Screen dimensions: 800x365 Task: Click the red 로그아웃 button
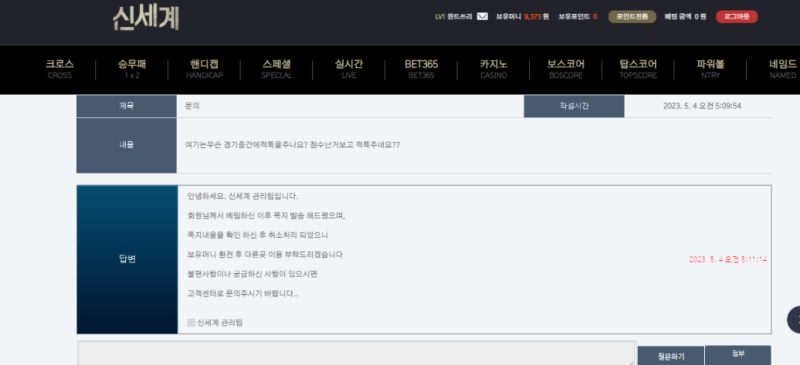pos(737,16)
